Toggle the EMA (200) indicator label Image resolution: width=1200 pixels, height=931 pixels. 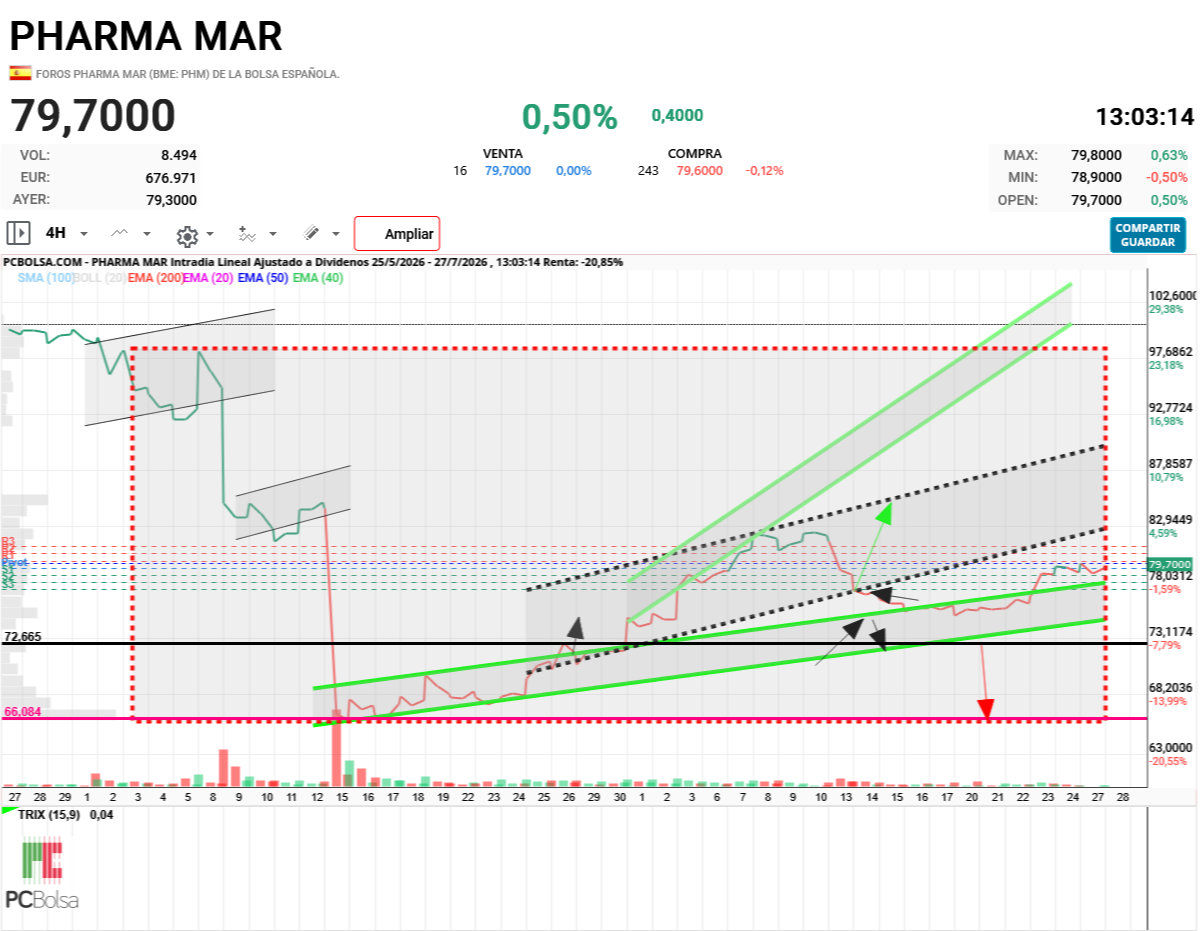155,277
